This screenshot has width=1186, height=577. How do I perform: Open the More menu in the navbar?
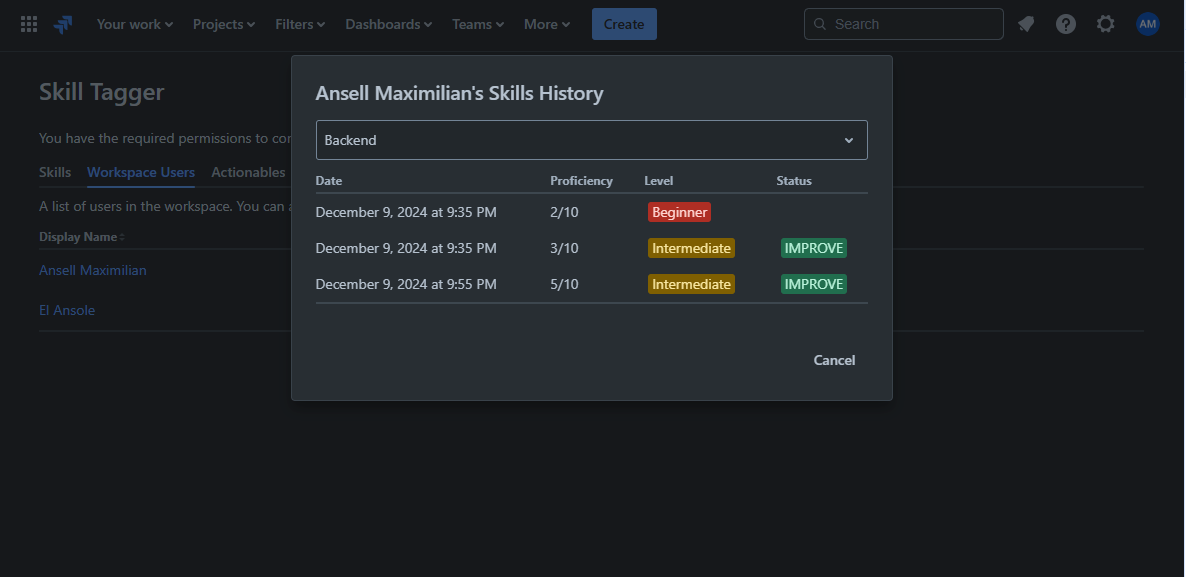546,23
